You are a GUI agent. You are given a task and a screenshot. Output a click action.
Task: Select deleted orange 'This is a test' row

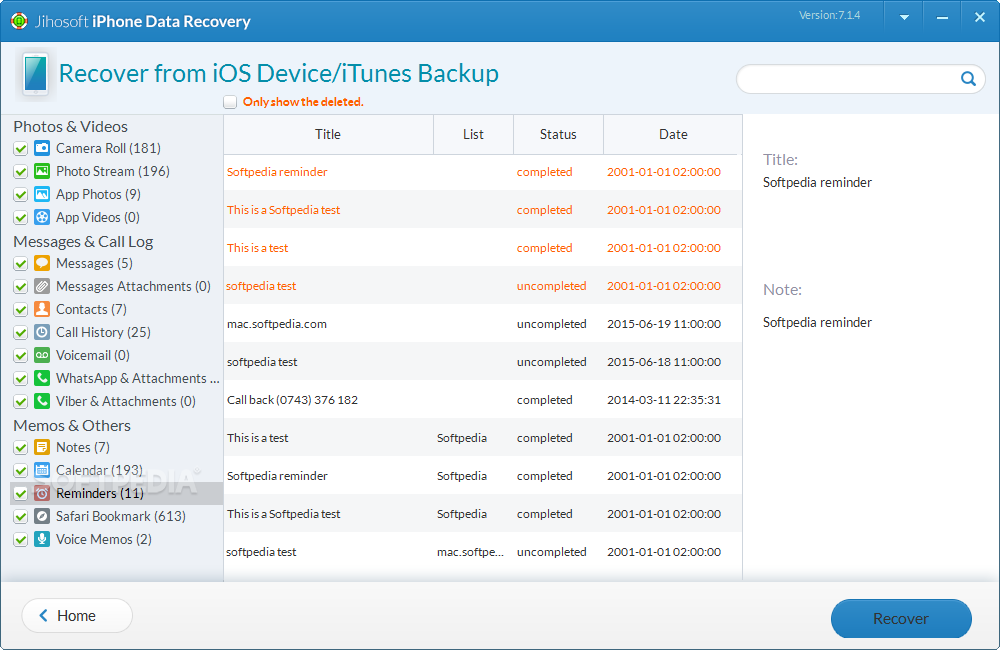(x=483, y=247)
